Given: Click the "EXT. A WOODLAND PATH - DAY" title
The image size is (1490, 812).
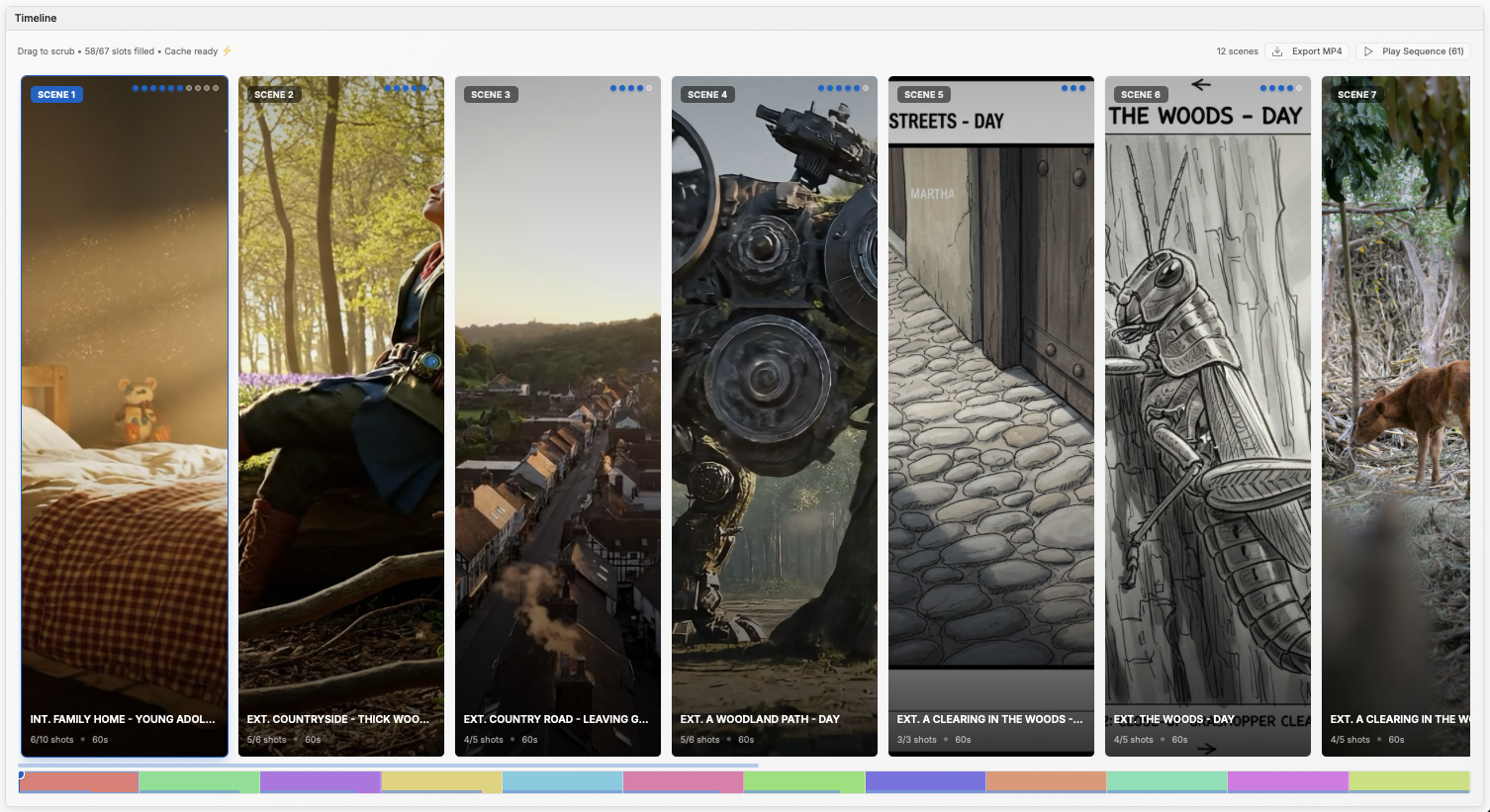Looking at the screenshot, I should point(760,719).
